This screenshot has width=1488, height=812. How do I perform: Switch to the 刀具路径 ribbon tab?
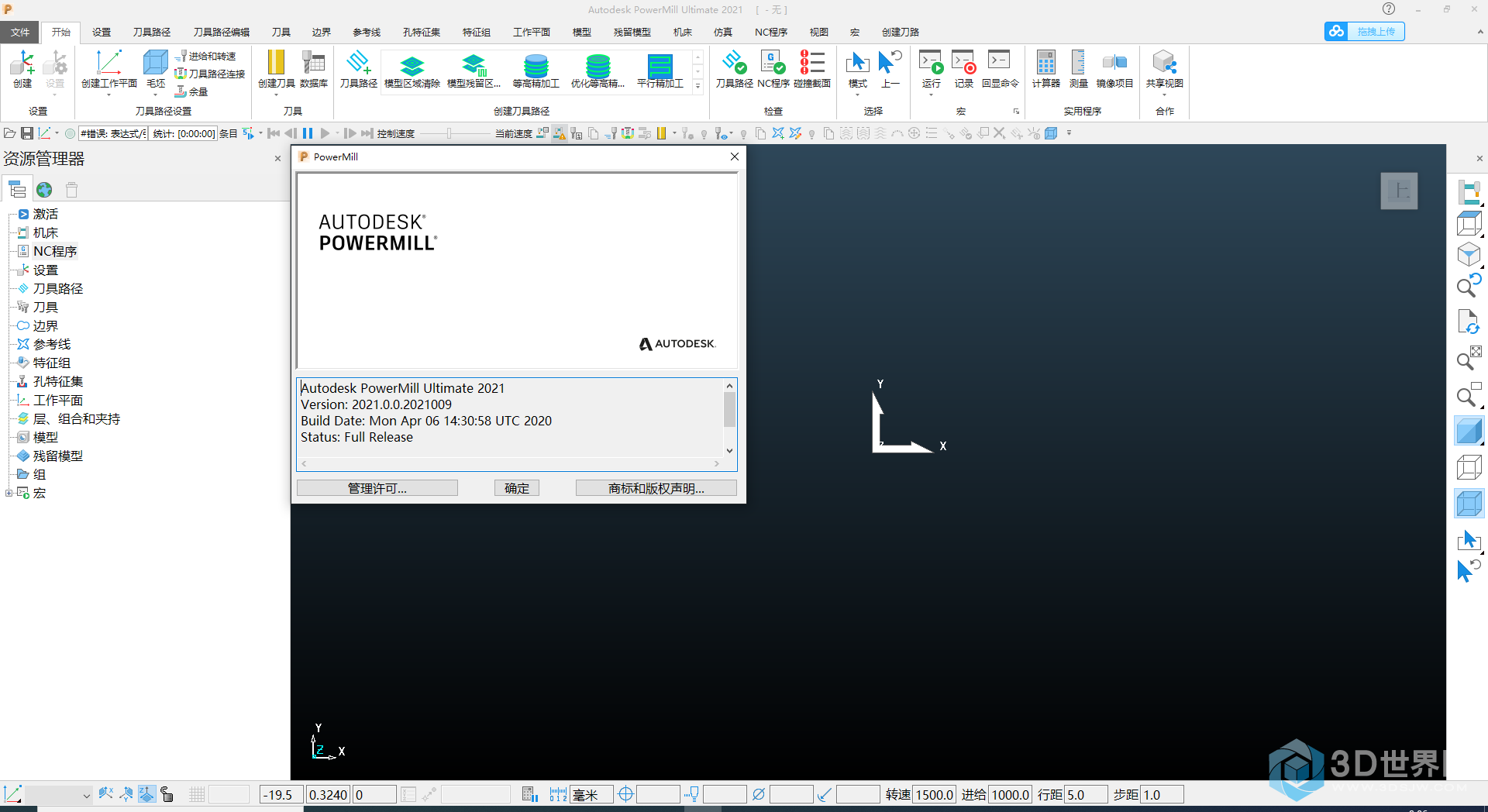click(x=152, y=32)
